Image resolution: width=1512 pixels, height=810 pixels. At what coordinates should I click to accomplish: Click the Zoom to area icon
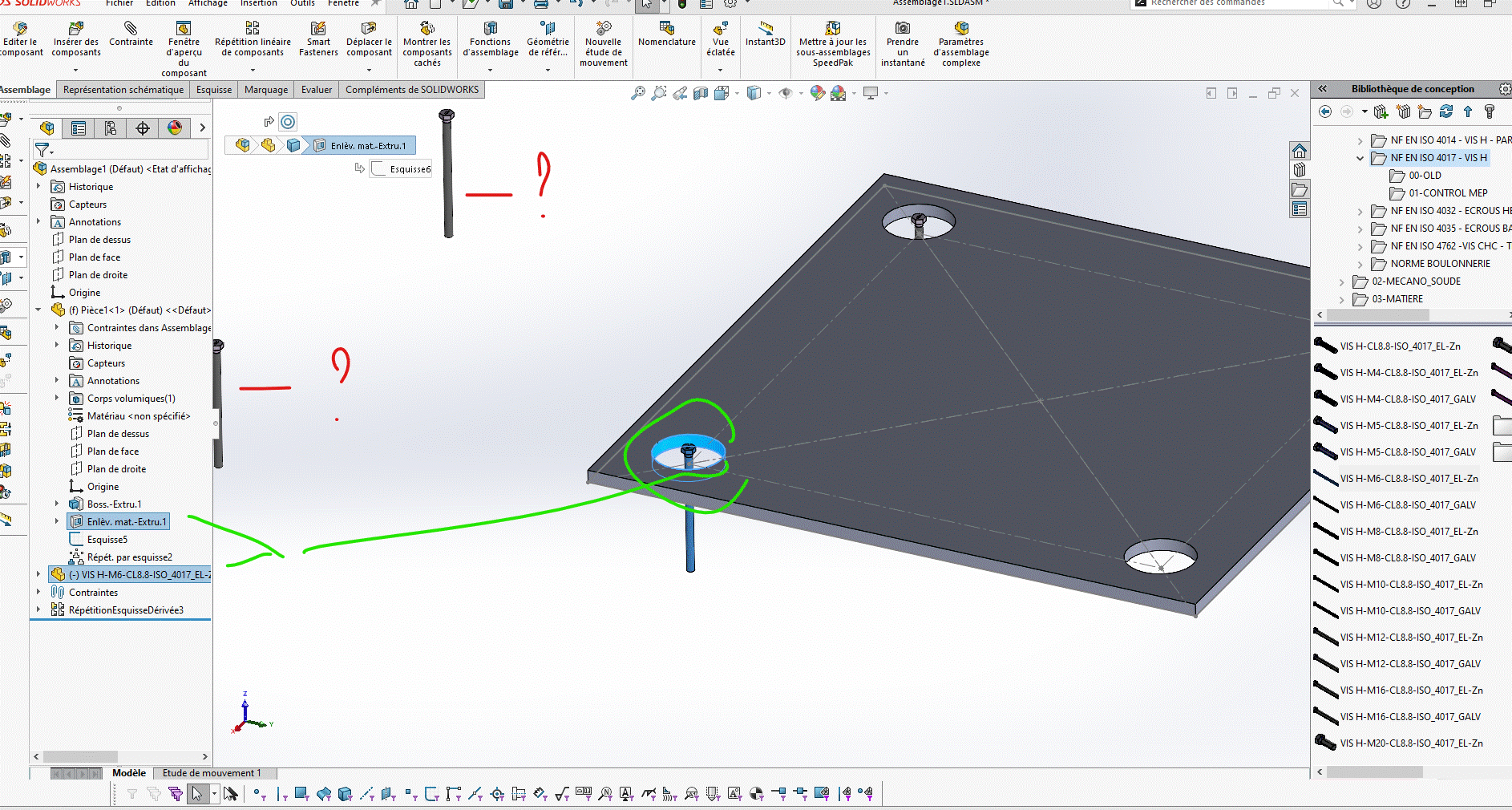click(659, 93)
